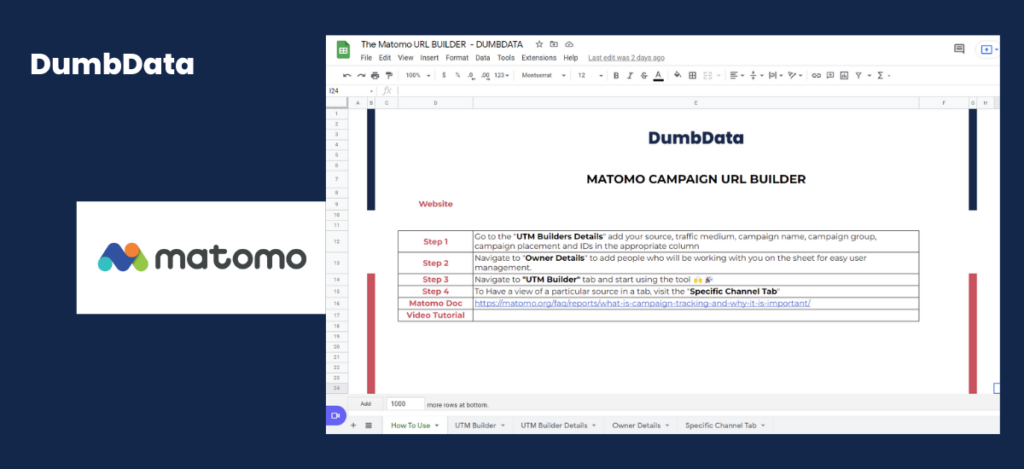1024x469 pixels.
Task: Insert a chart using toolbar icon
Action: (844, 76)
